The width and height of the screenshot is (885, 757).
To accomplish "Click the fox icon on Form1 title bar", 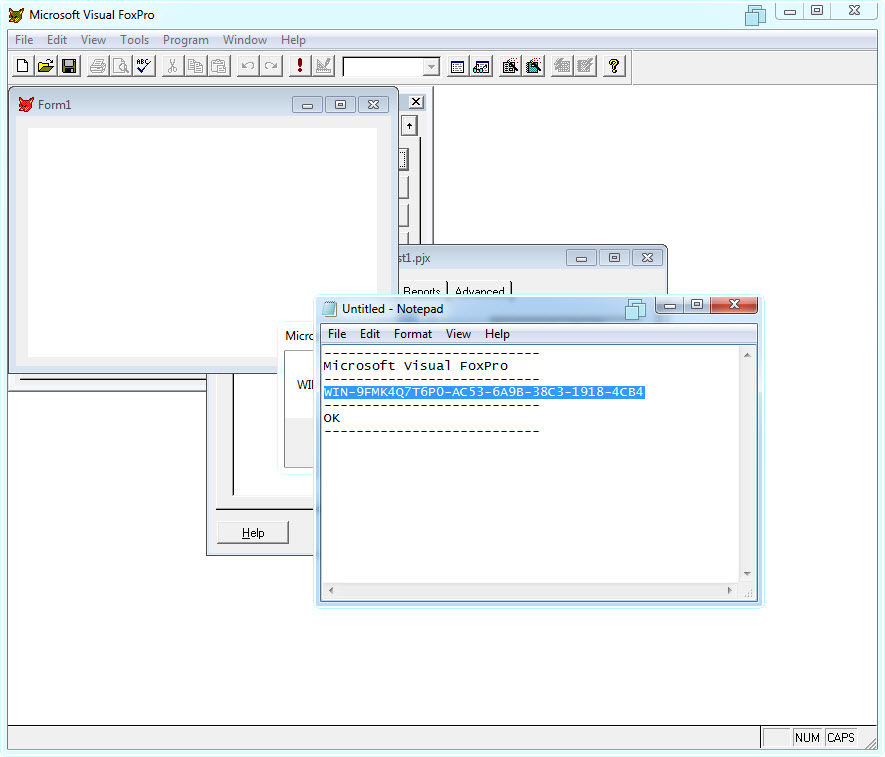I will (26, 104).
